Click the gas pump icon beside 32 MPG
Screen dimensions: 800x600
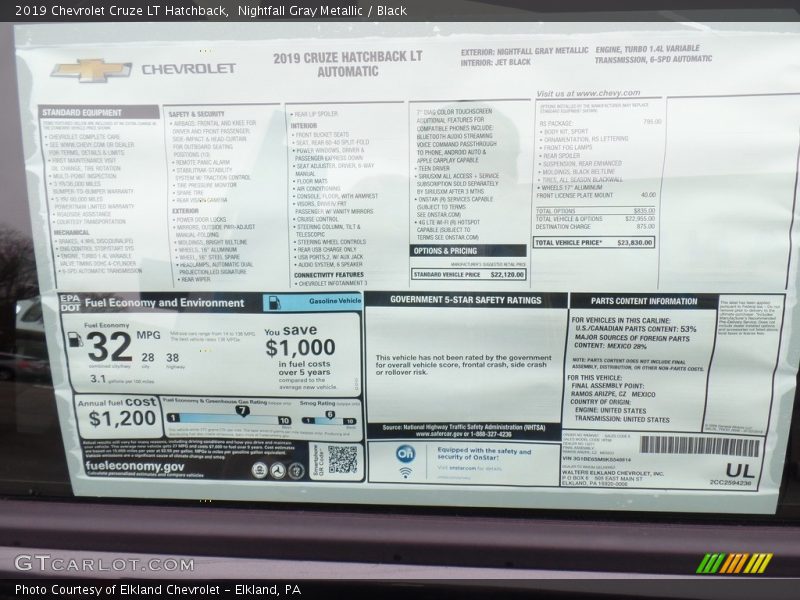coord(75,340)
